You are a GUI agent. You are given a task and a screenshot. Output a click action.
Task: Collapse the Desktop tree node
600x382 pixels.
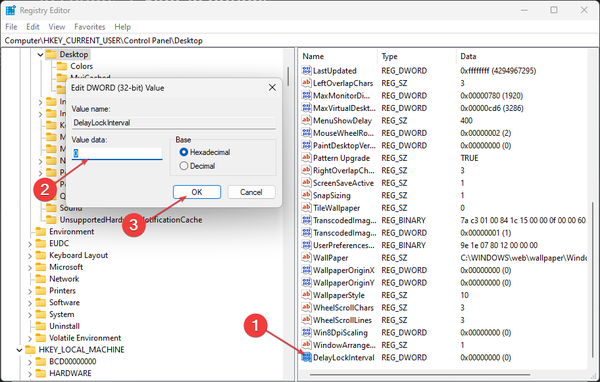[x=40, y=55]
